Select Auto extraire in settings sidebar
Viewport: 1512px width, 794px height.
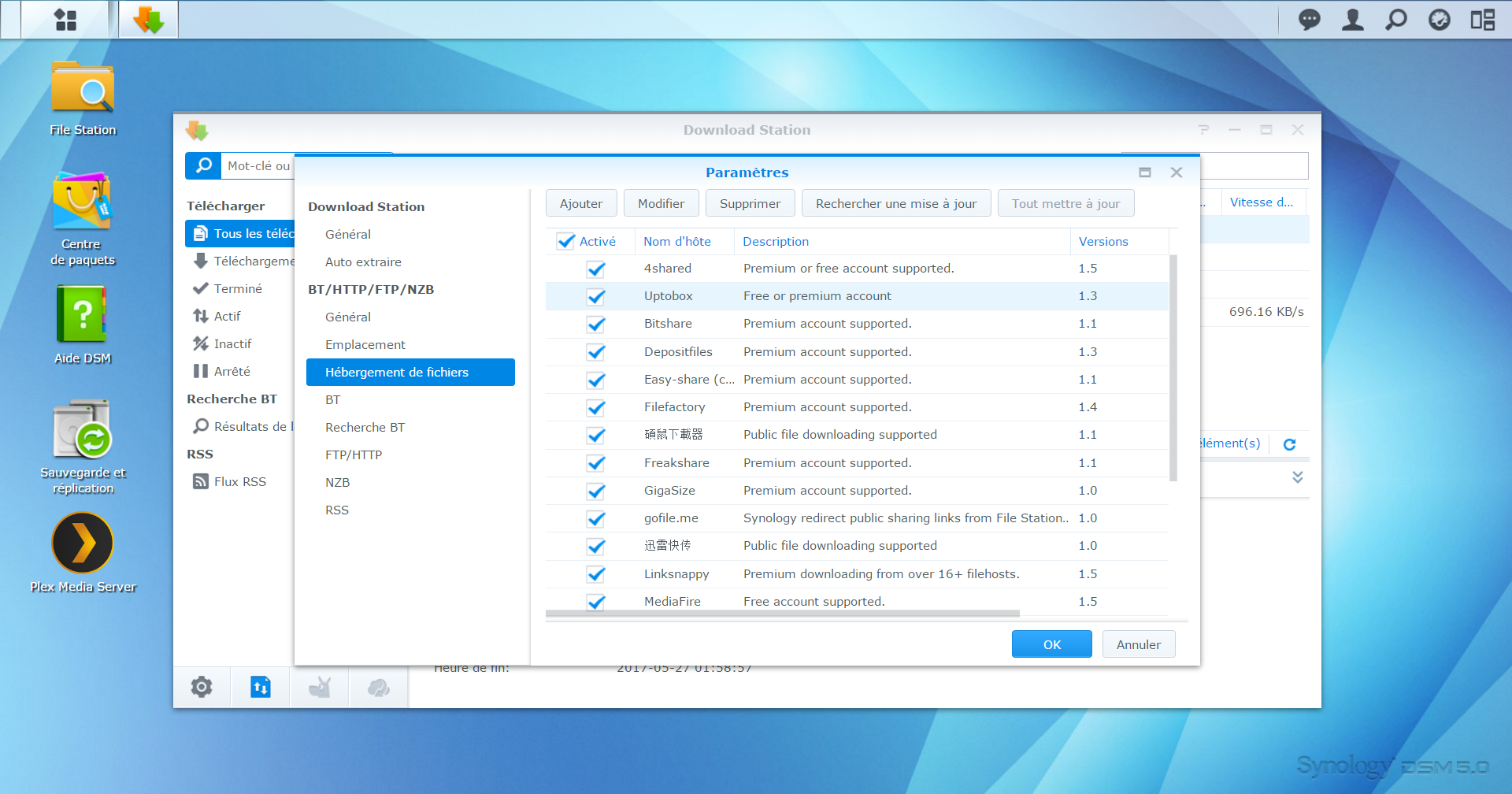pyautogui.click(x=363, y=262)
